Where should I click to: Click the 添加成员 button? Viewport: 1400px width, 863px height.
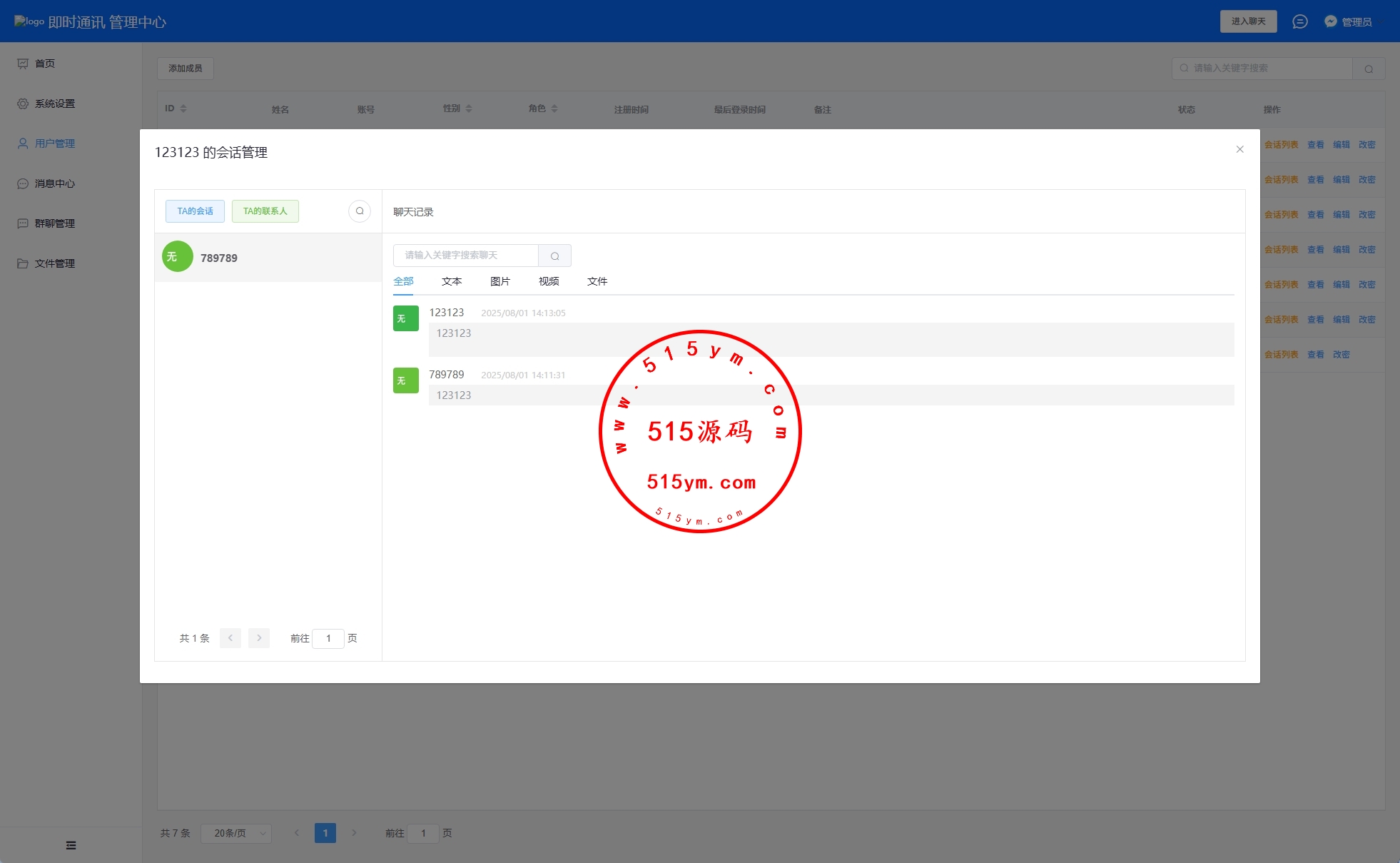[185, 69]
